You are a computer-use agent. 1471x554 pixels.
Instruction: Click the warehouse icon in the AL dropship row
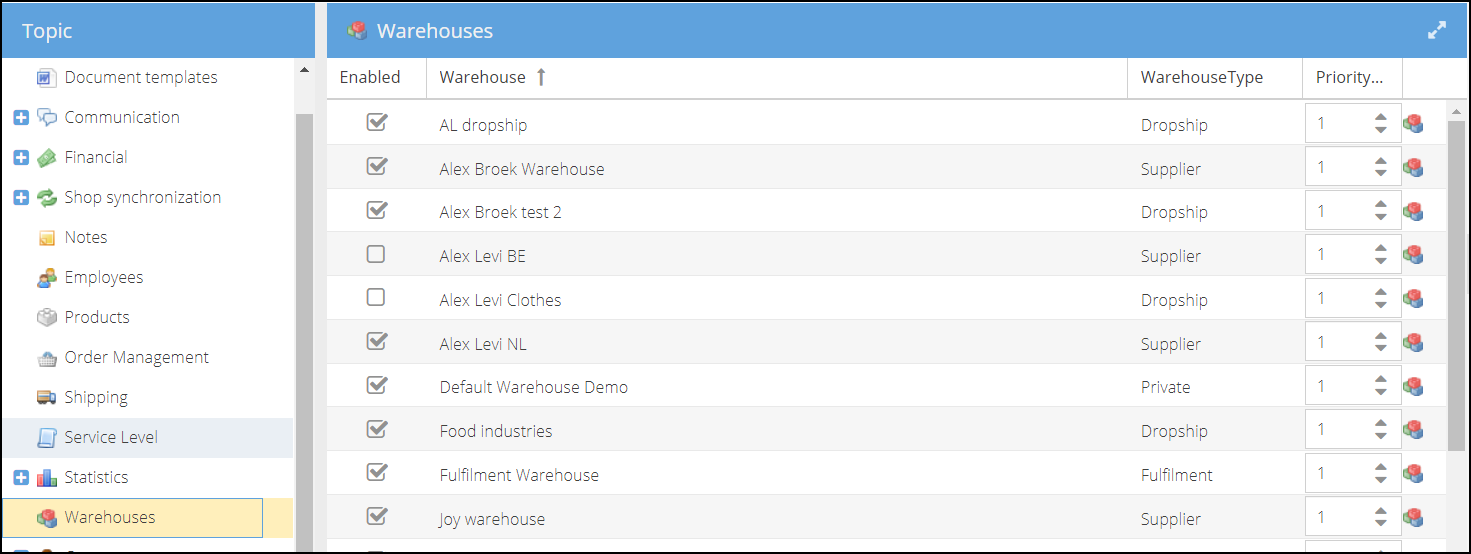(1413, 124)
